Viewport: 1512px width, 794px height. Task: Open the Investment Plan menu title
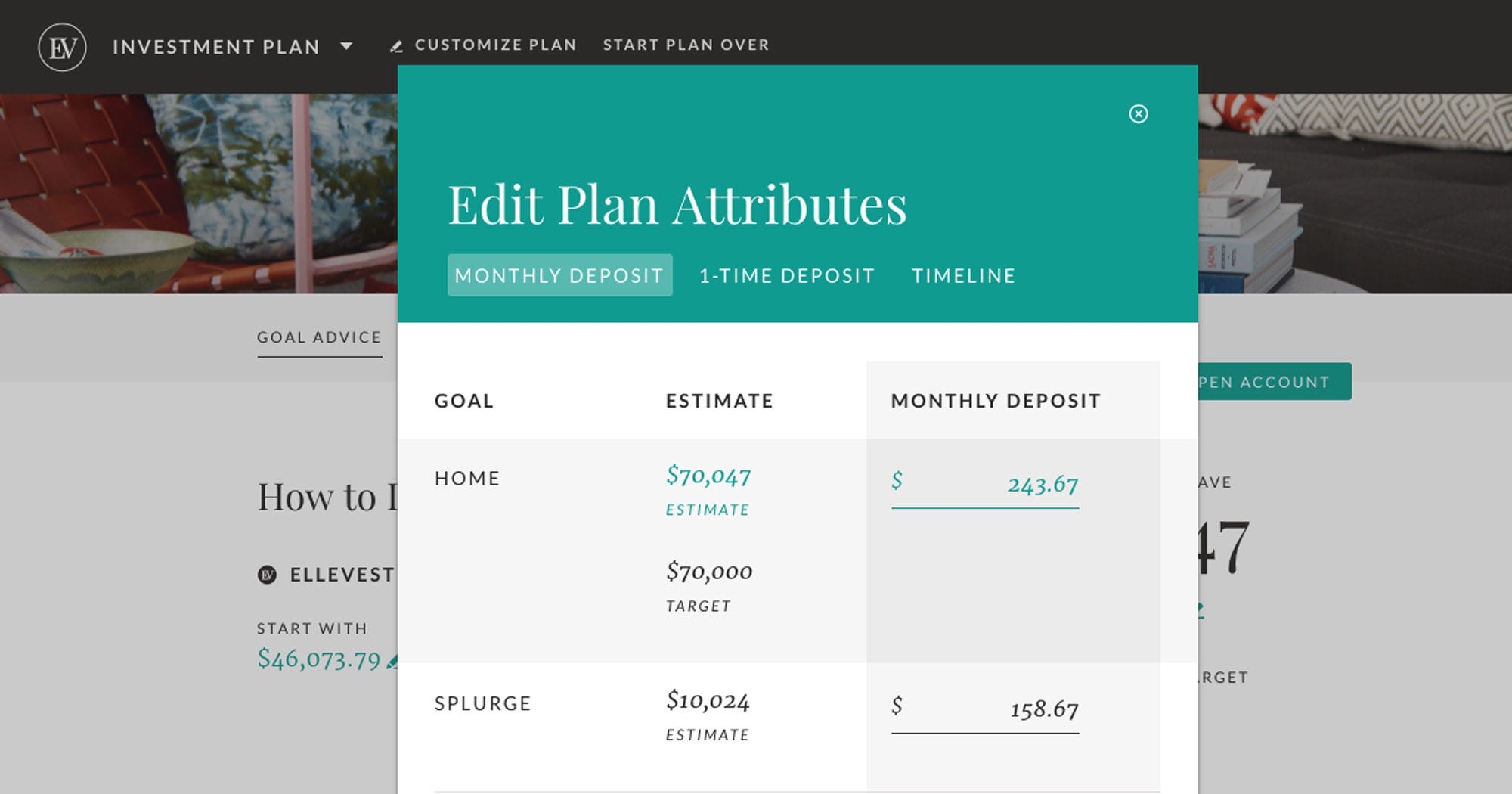coord(215,47)
